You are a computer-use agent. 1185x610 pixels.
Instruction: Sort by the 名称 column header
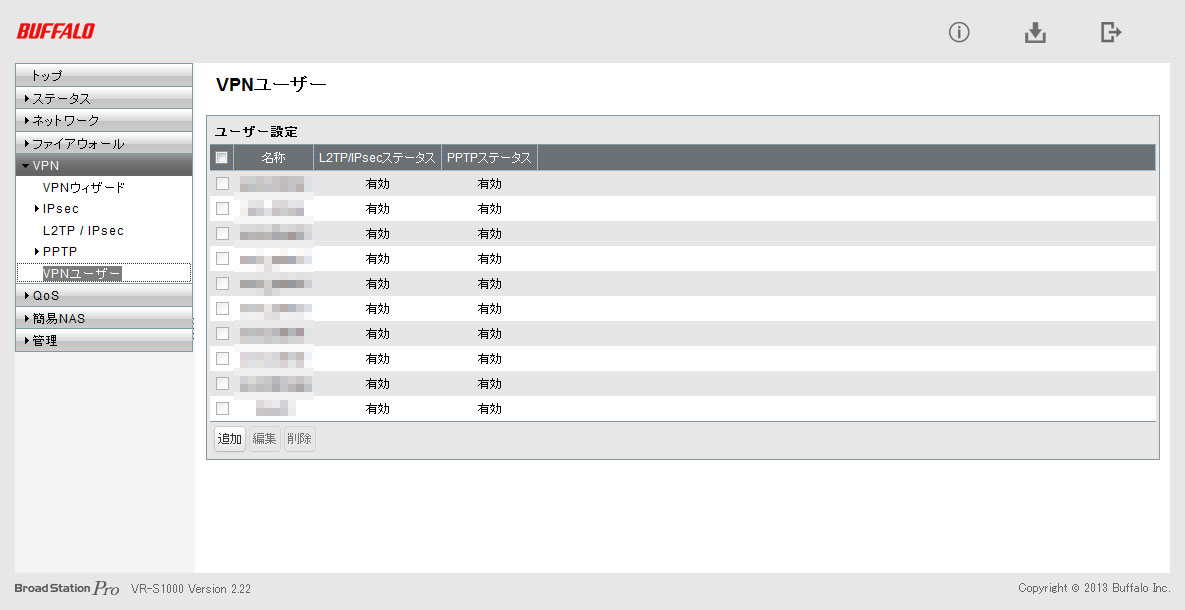click(x=273, y=158)
